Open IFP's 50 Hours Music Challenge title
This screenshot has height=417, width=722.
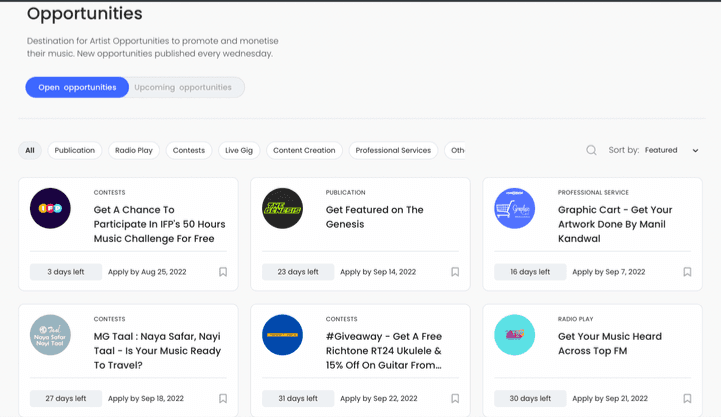[x=159, y=224]
